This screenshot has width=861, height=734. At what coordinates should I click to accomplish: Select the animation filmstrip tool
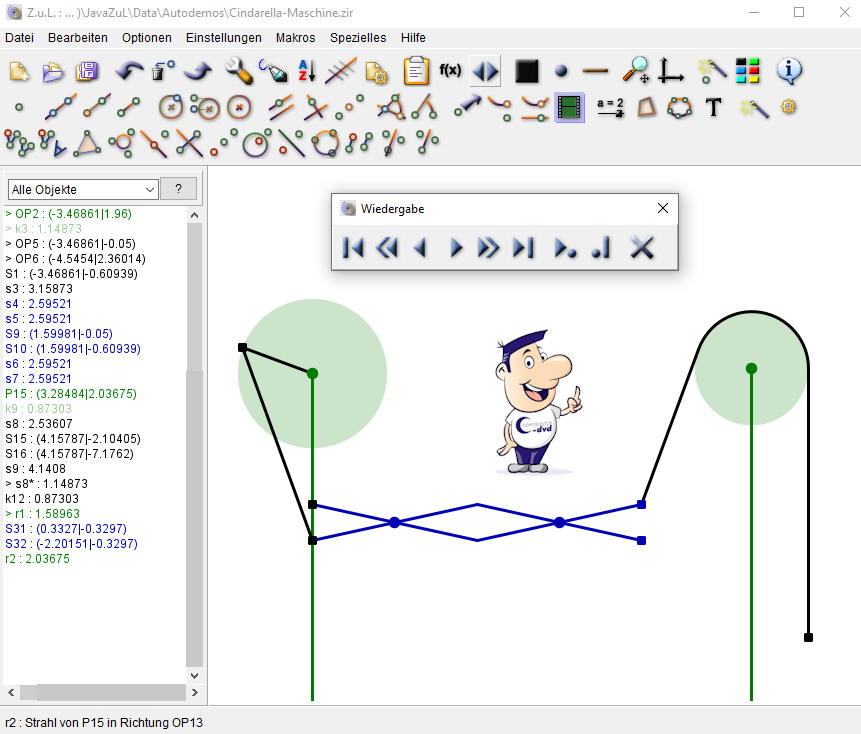tap(570, 107)
